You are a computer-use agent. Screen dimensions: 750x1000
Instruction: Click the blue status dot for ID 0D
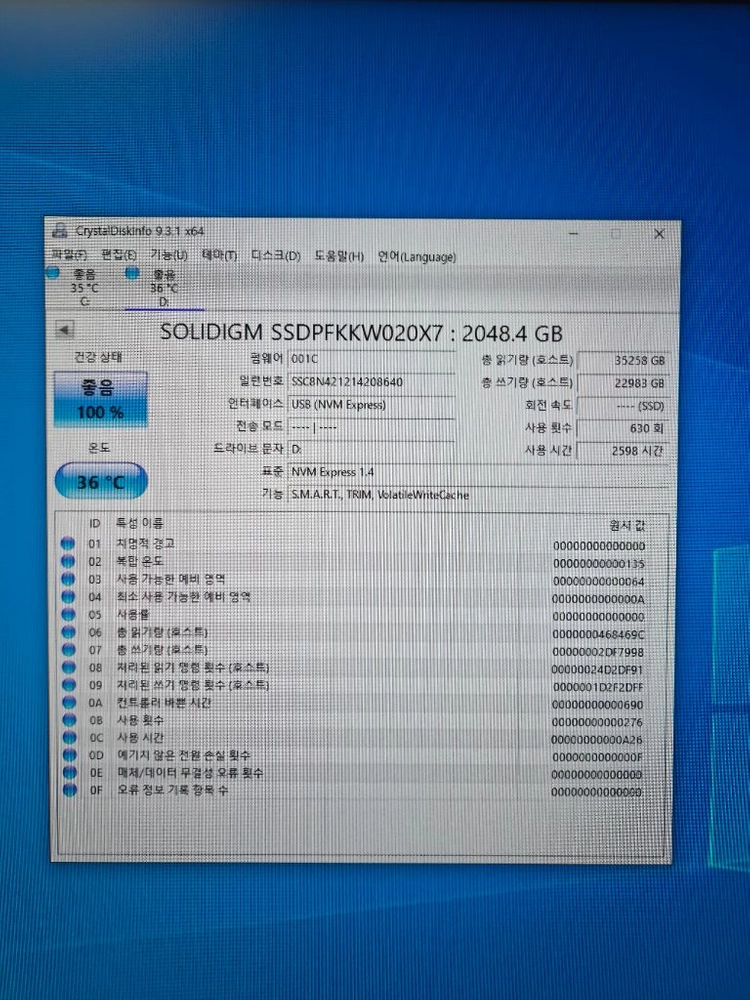pyautogui.click(x=69, y=755)
